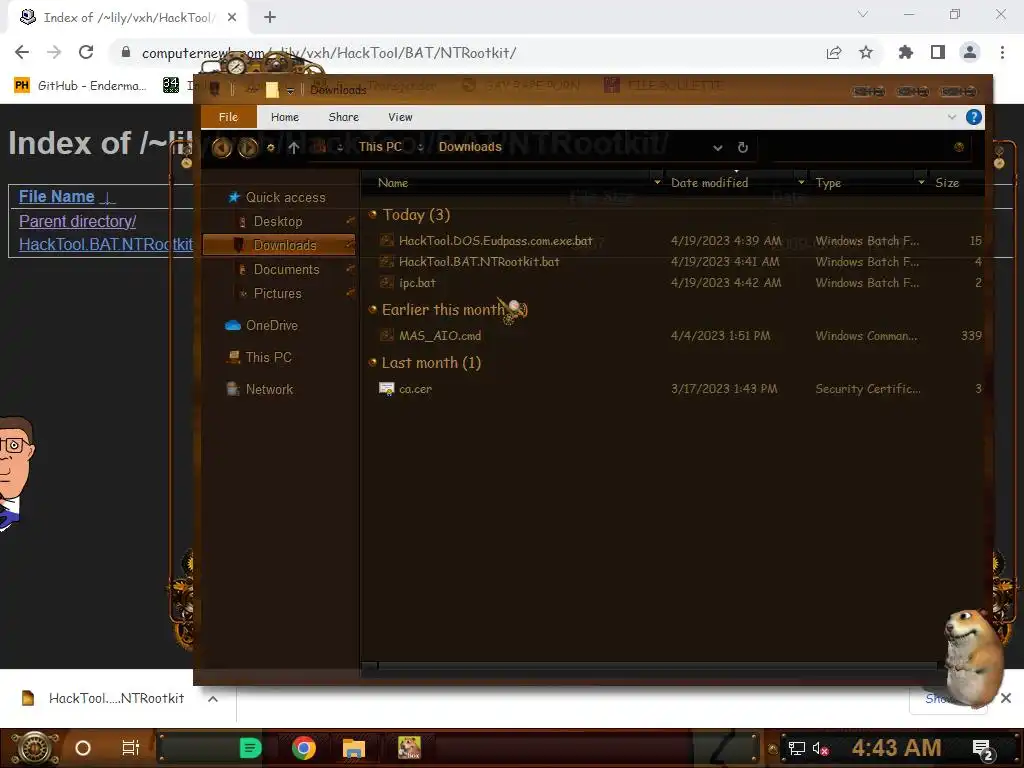The height and width of the screenshot is (768, 1024).
Task: Sort by Type column header
Action: point(828,183)
